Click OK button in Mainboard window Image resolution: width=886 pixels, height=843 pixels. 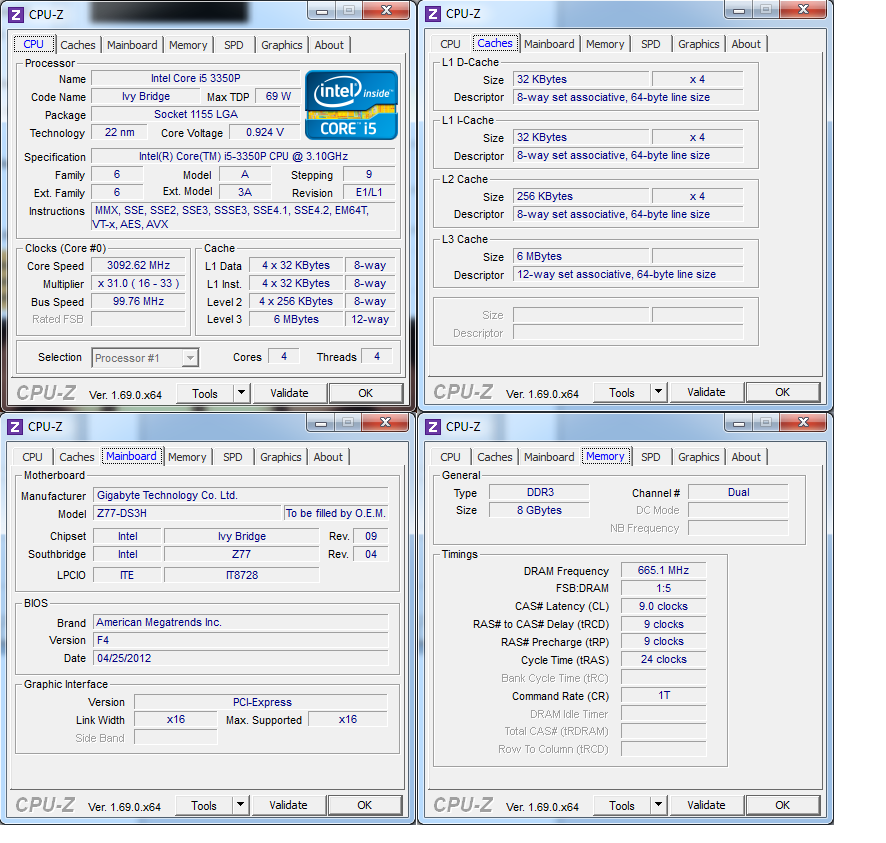pos(364,805)
